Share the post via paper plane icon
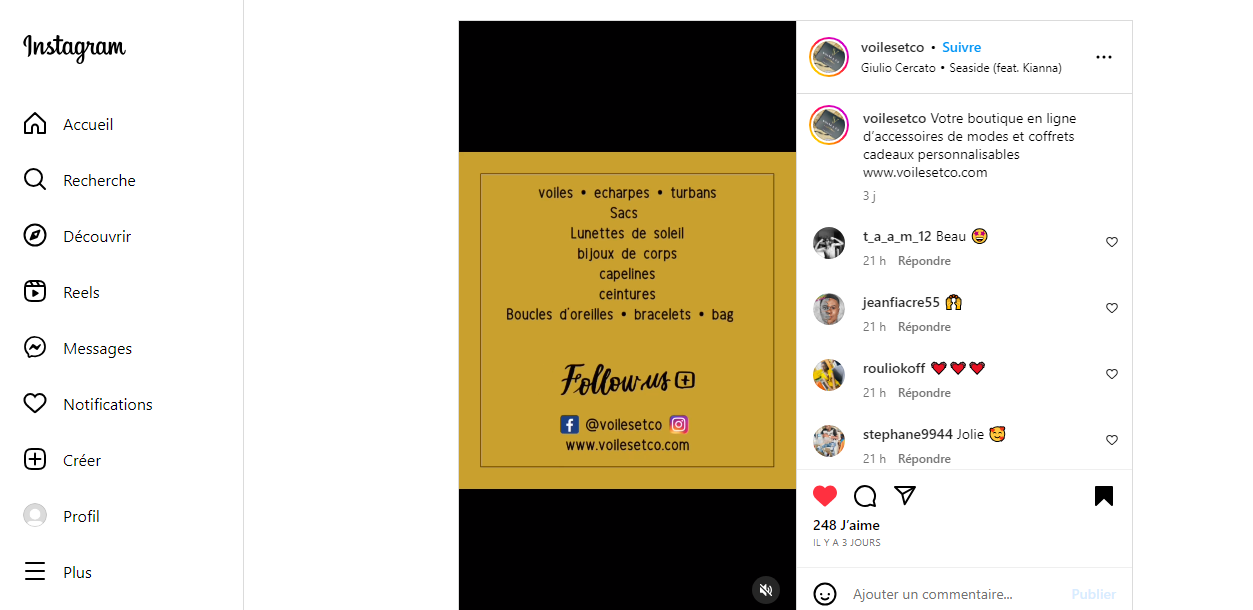This screenshot has width=1253, height=610. point(905,496)
